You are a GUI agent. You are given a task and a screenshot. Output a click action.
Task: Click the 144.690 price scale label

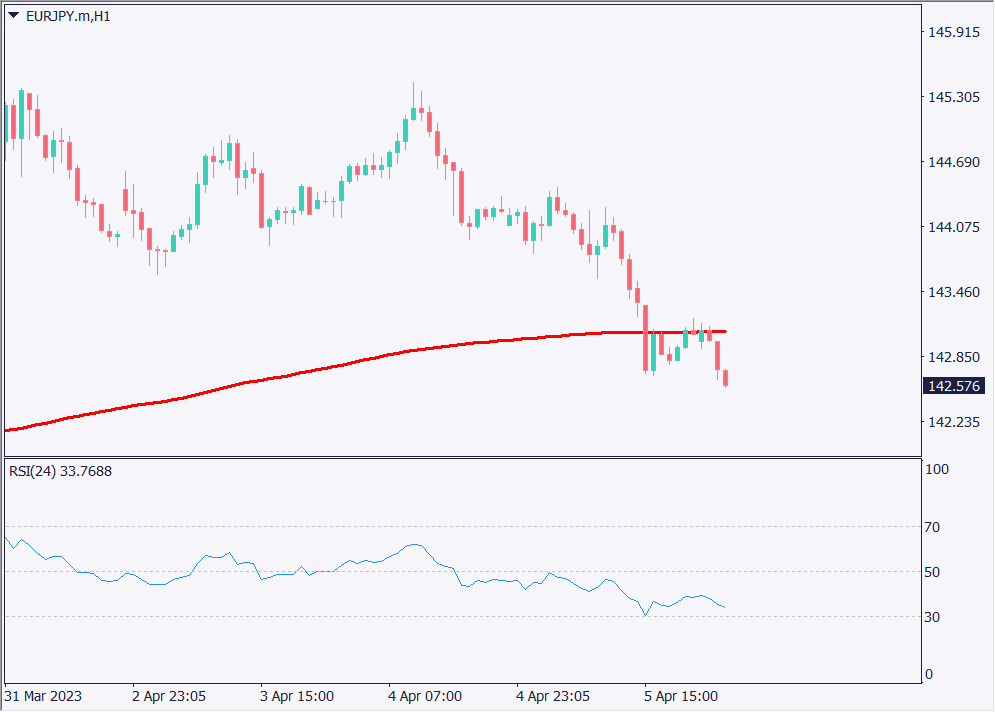click(953, 162)
